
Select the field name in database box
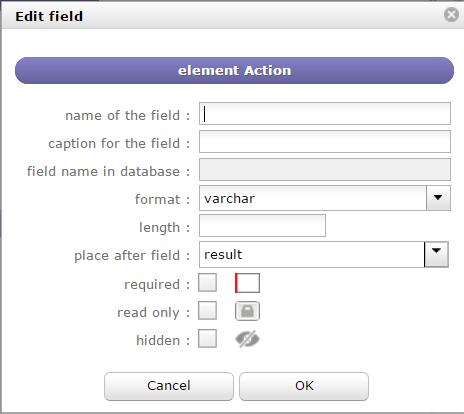pyautogui.click(x=325, y=170)
